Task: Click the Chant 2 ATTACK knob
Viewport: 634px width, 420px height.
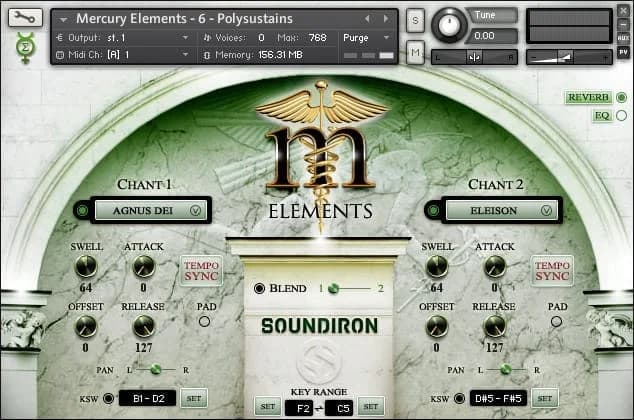Action: click(495, 267)
